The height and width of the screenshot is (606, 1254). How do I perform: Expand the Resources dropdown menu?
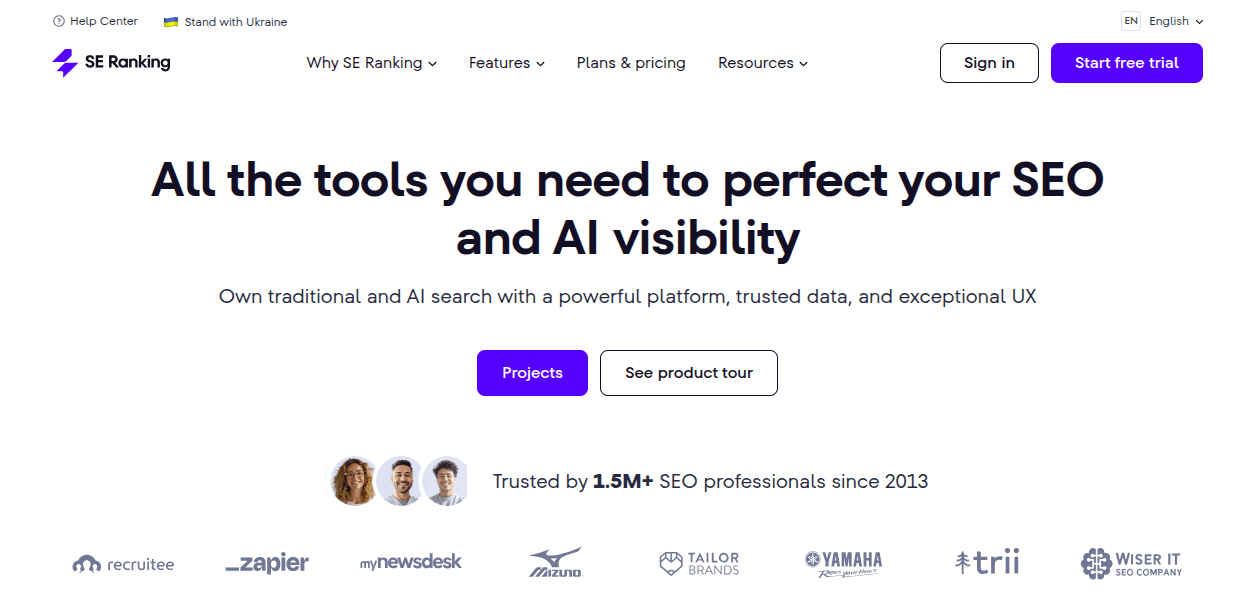pyautogui.click(x=762, y=63)
